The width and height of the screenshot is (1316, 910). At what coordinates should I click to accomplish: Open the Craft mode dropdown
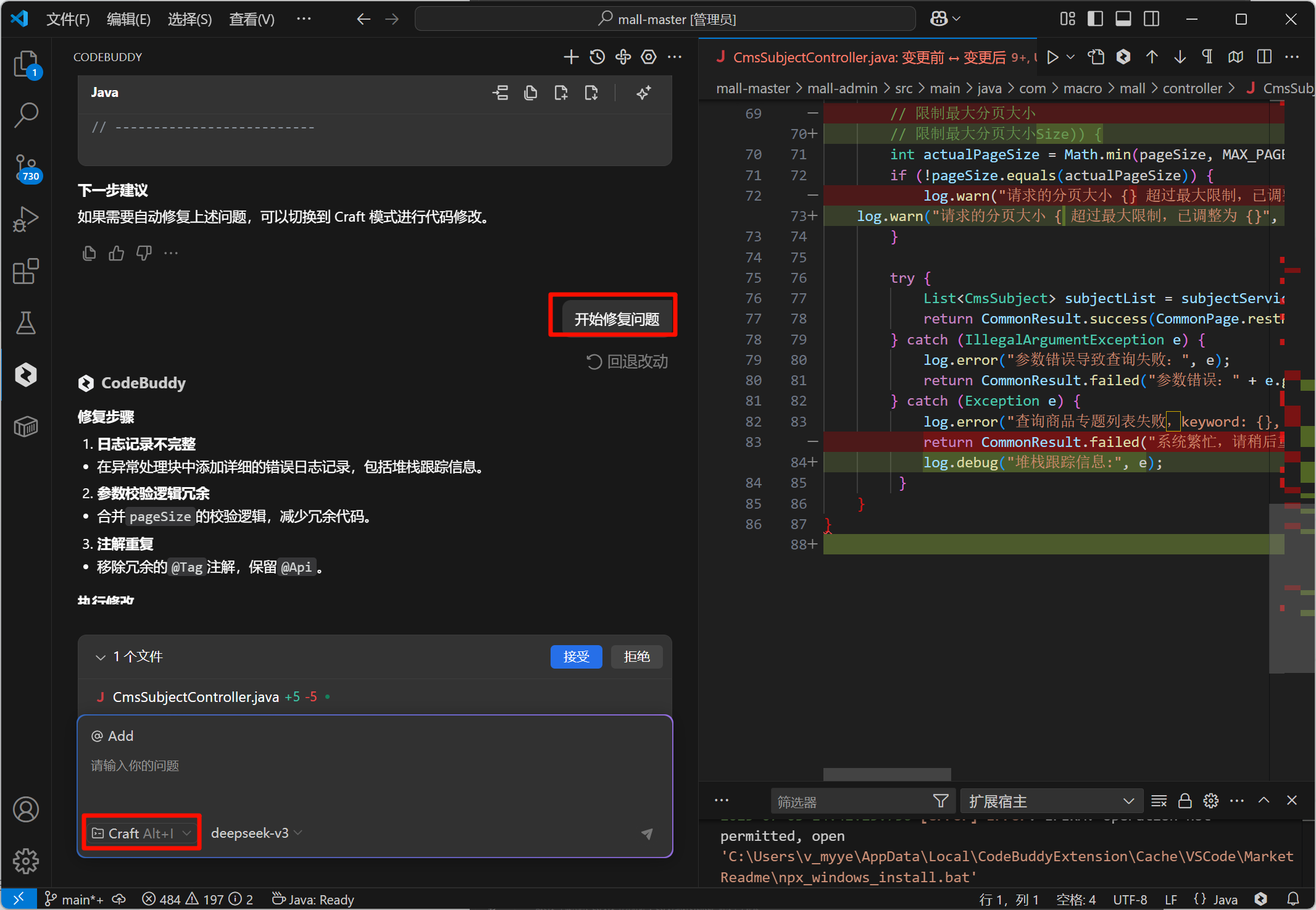point(141,833)
